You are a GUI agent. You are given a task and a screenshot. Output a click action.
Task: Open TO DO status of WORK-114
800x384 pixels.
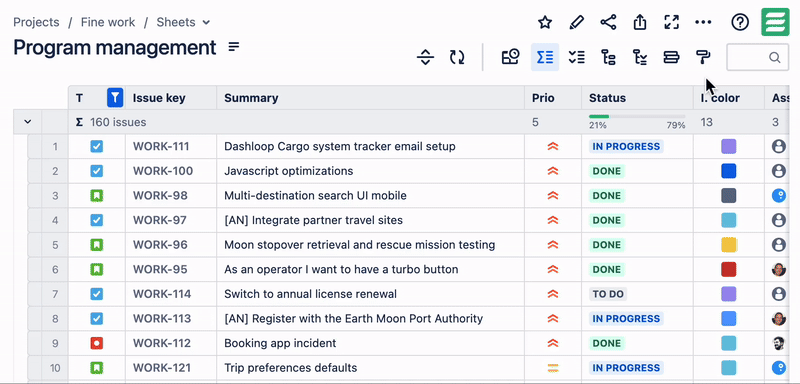tap(608, 294)
